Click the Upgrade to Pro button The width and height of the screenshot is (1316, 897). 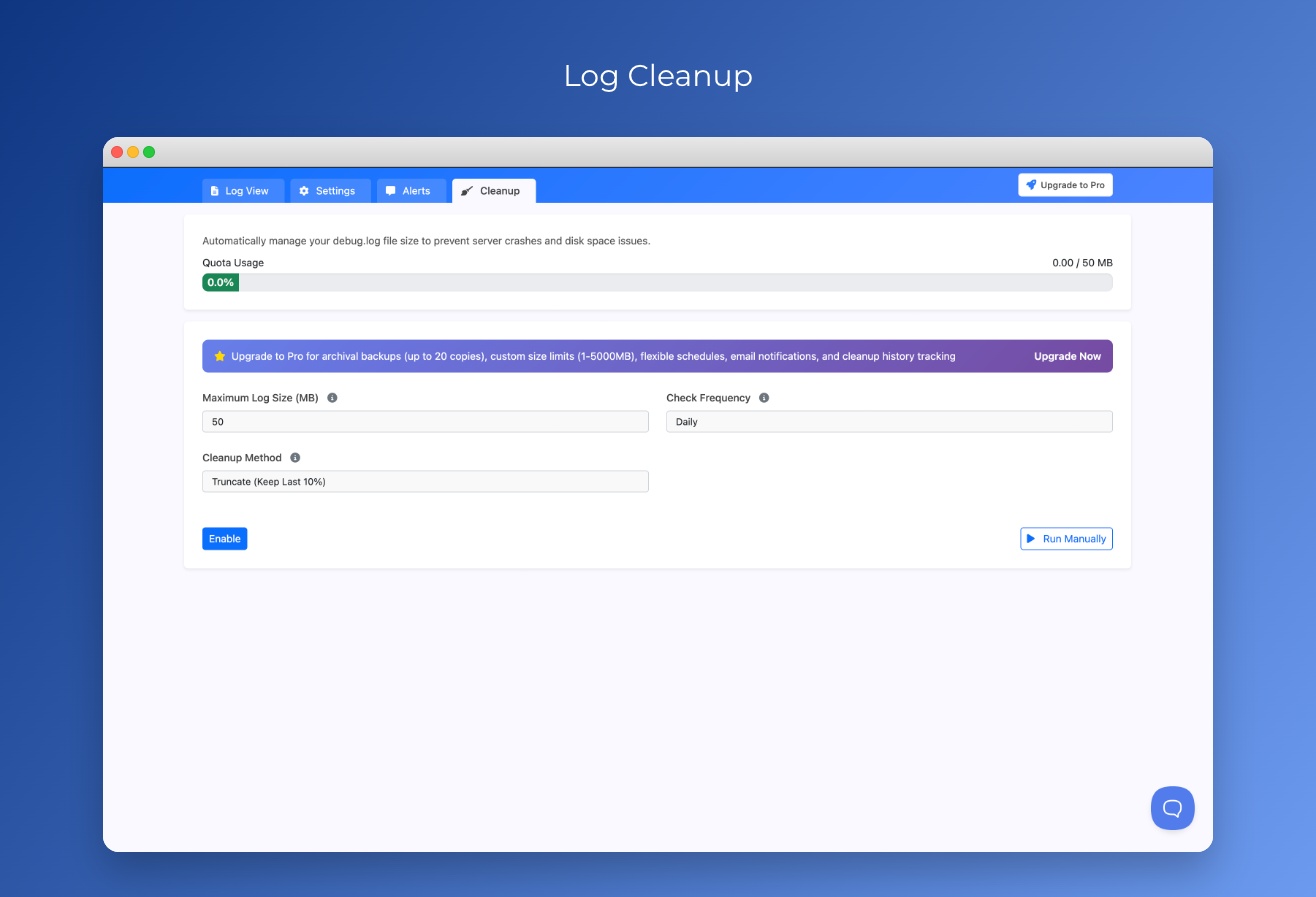1065,185
